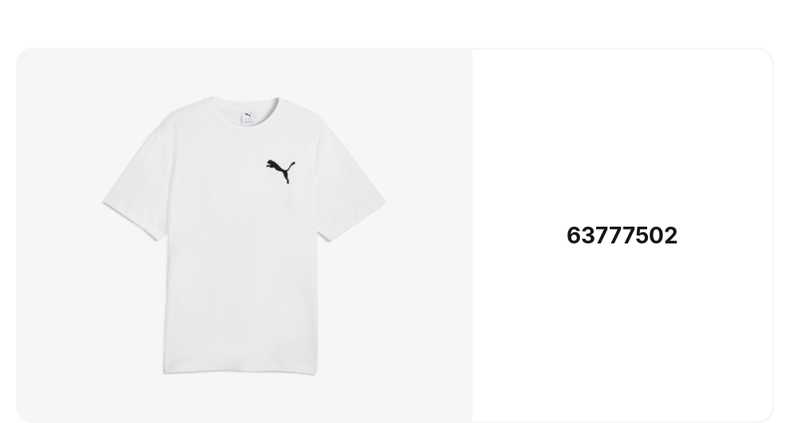Click the gray background right of the shirt
The width and height of the screenshot is (790, 423).
coord(428,236)
